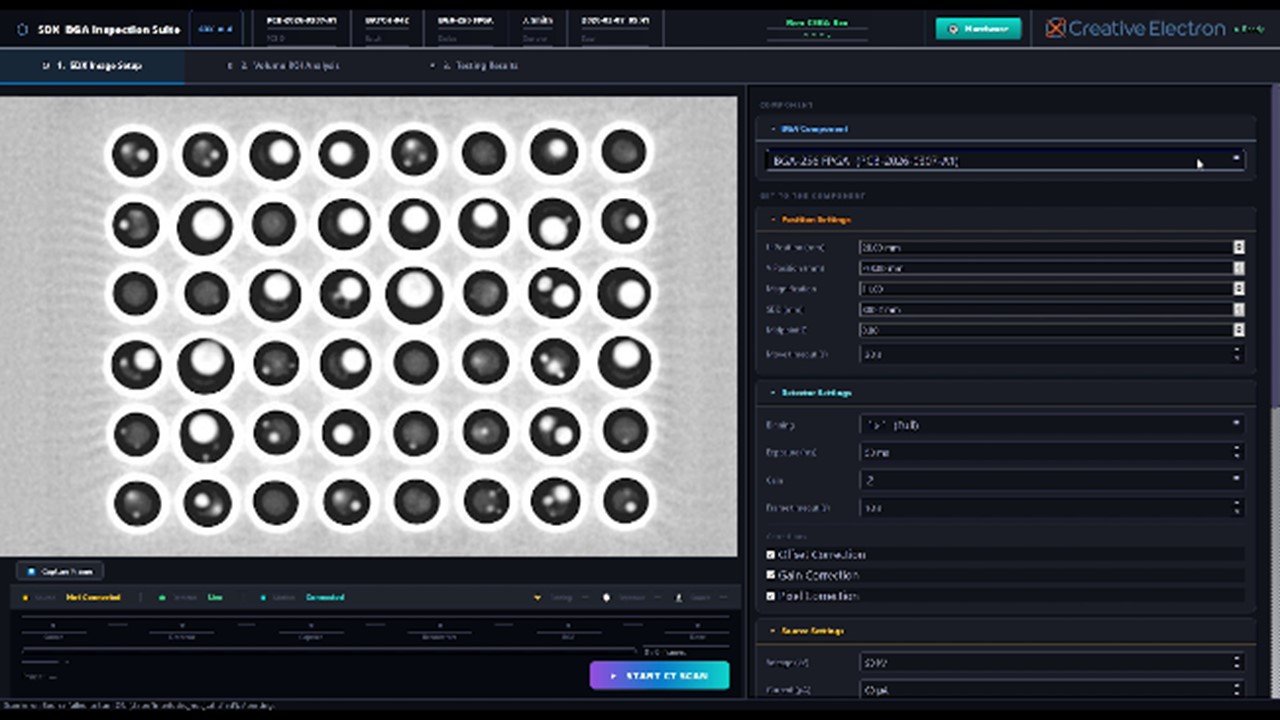Click the person icon in status bar
1280x720 pixels.
680,598
